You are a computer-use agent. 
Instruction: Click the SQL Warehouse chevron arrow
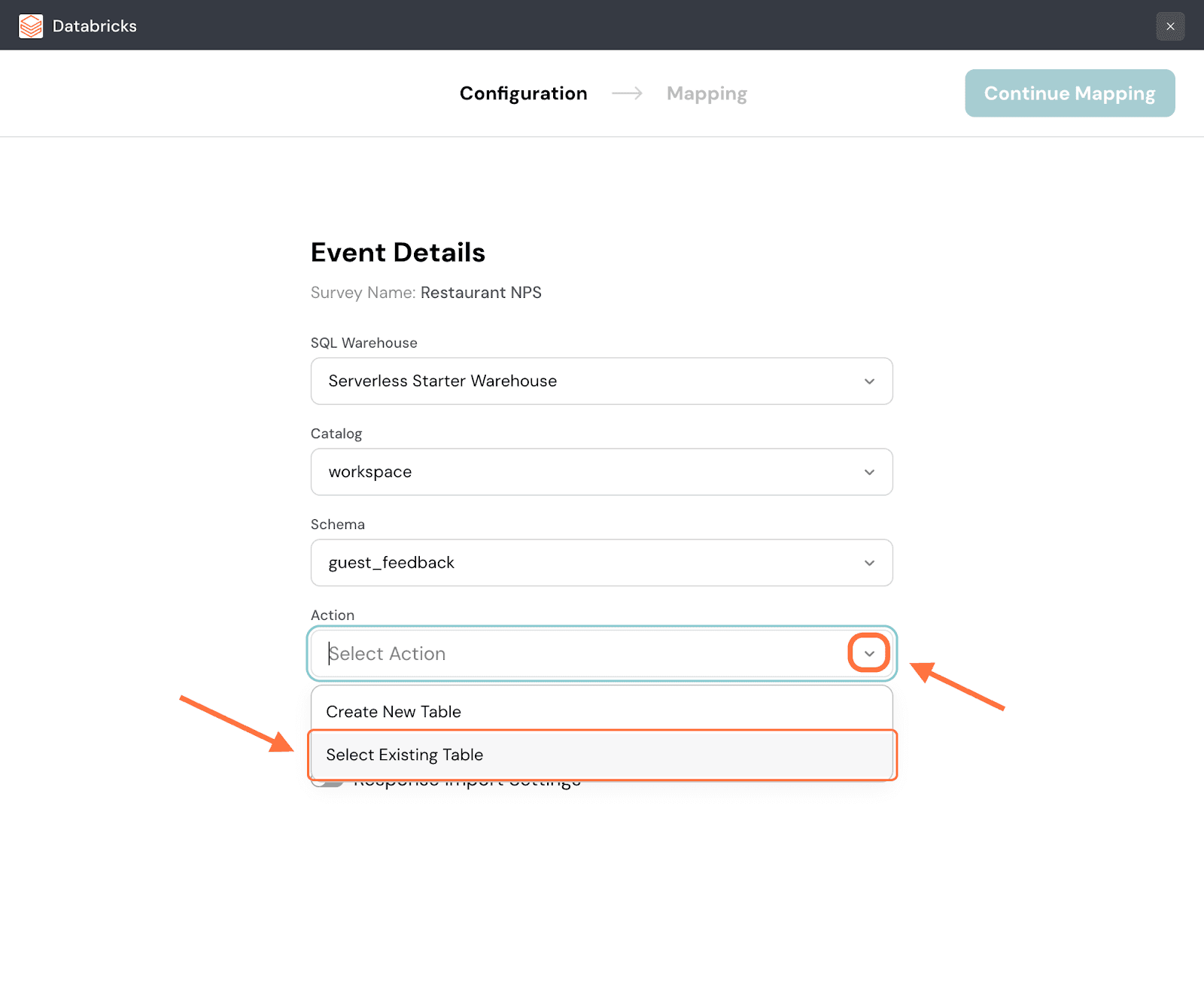pyautogui.click(x=869, y=382)
